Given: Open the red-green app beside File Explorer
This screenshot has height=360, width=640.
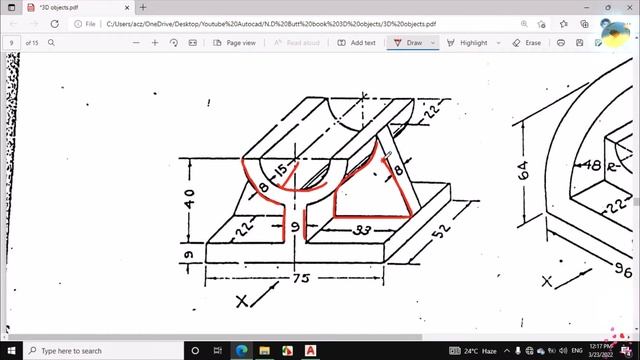Looking at the screenshot, I should point(287,351).
